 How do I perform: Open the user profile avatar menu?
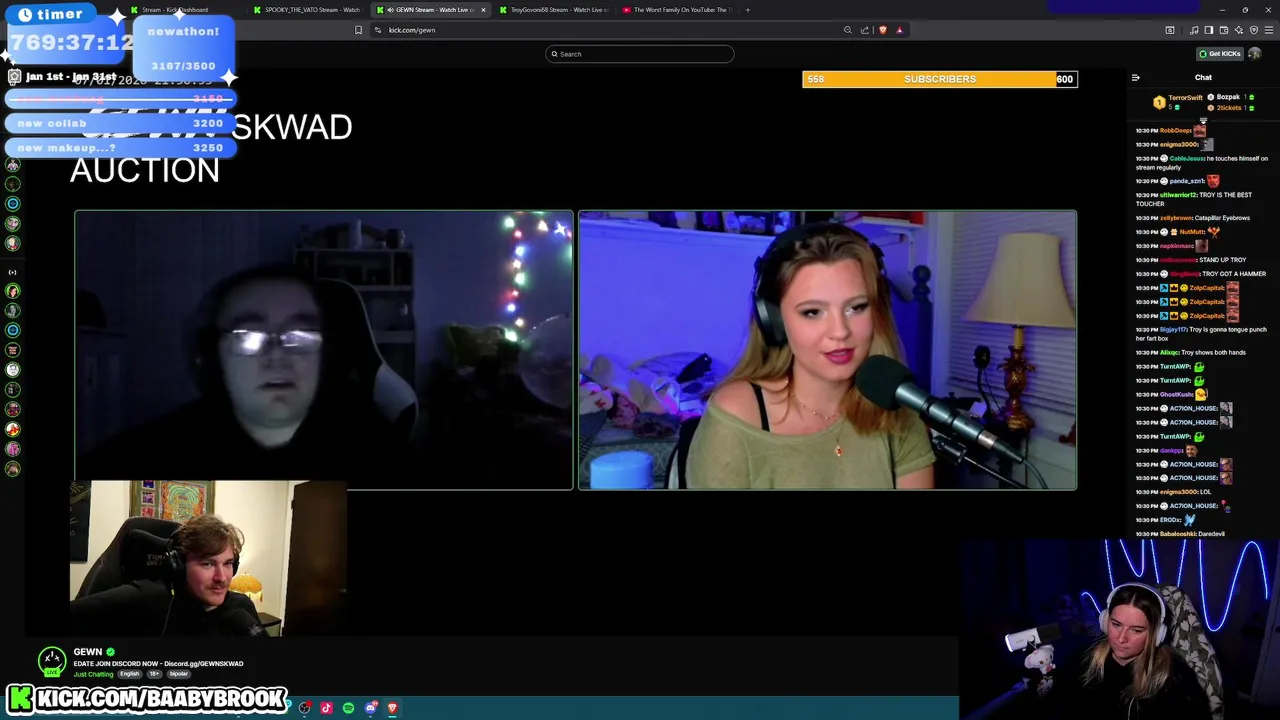(x=1255, y=54)
